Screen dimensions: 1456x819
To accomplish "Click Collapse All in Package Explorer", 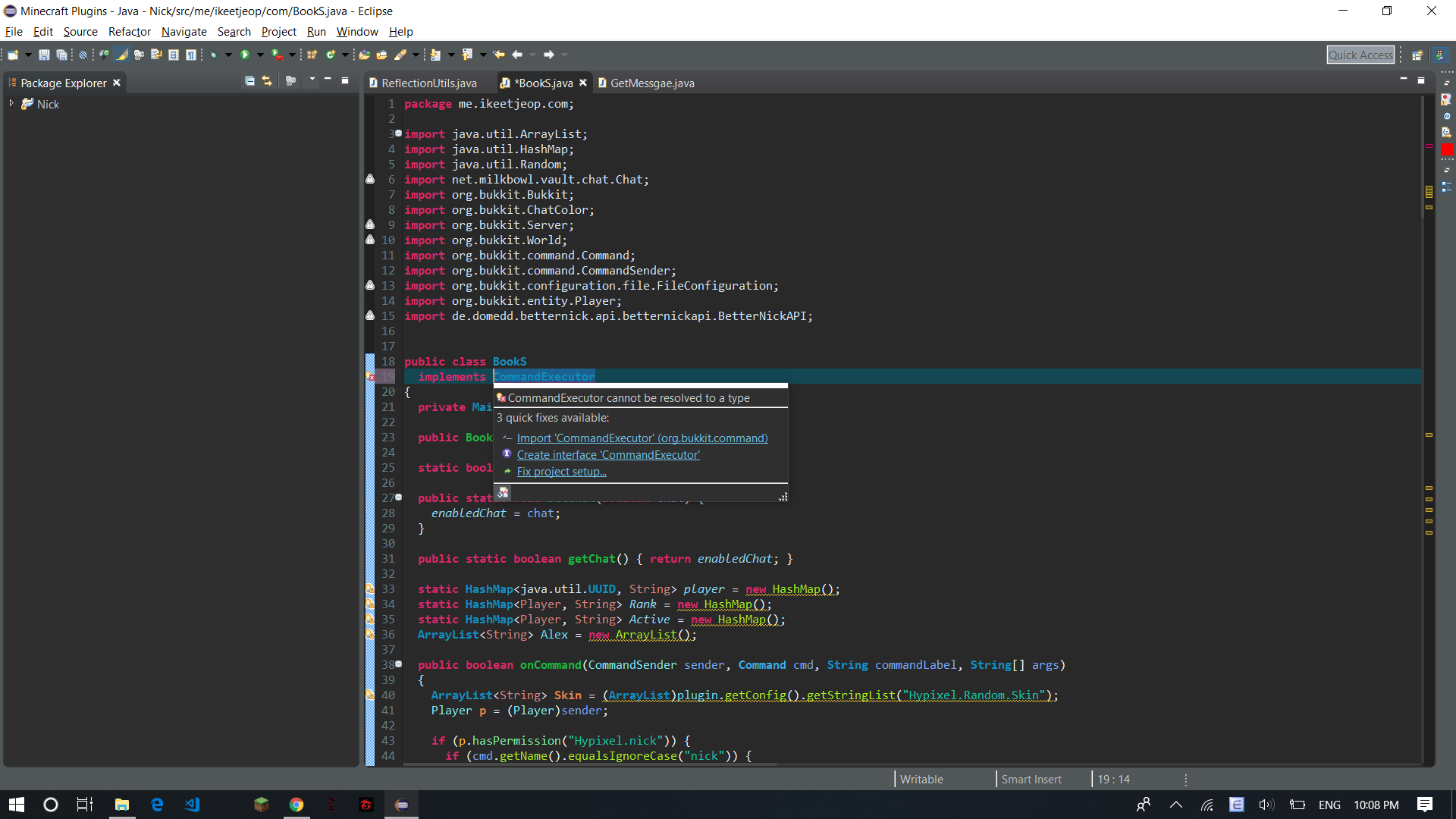I will click(x=249, y=80).
